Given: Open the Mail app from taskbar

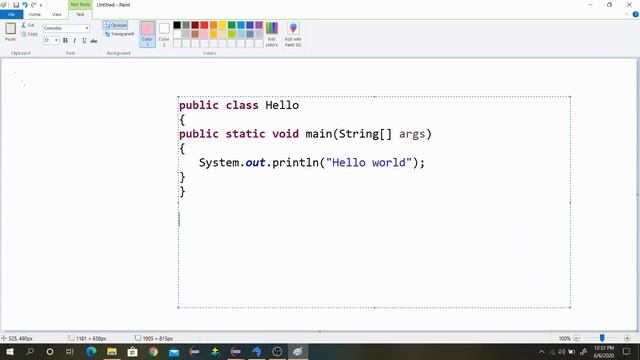Looking at the screenshot, I should coord(174,351).
